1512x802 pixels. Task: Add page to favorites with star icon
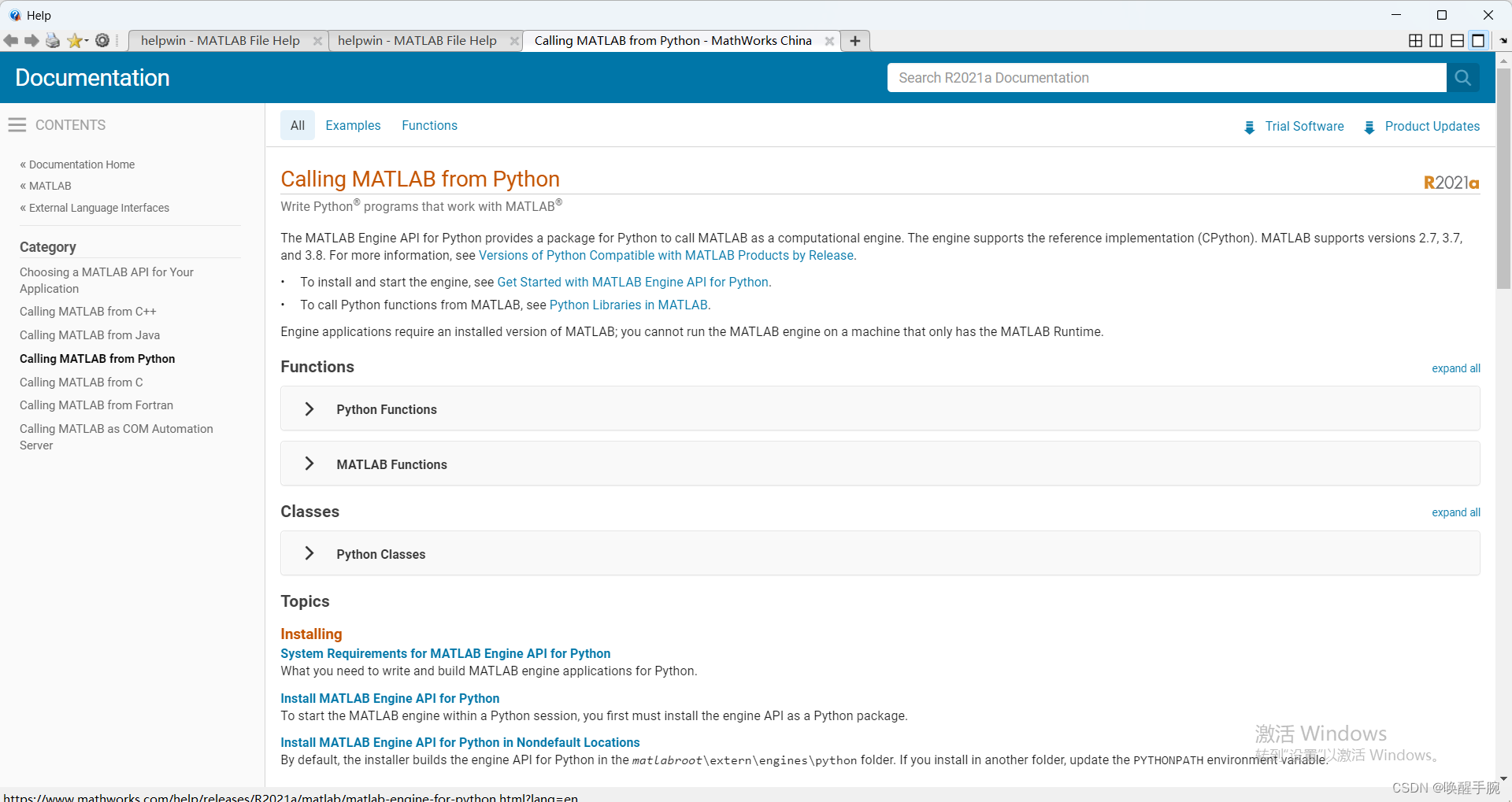[x=74, y=40]
